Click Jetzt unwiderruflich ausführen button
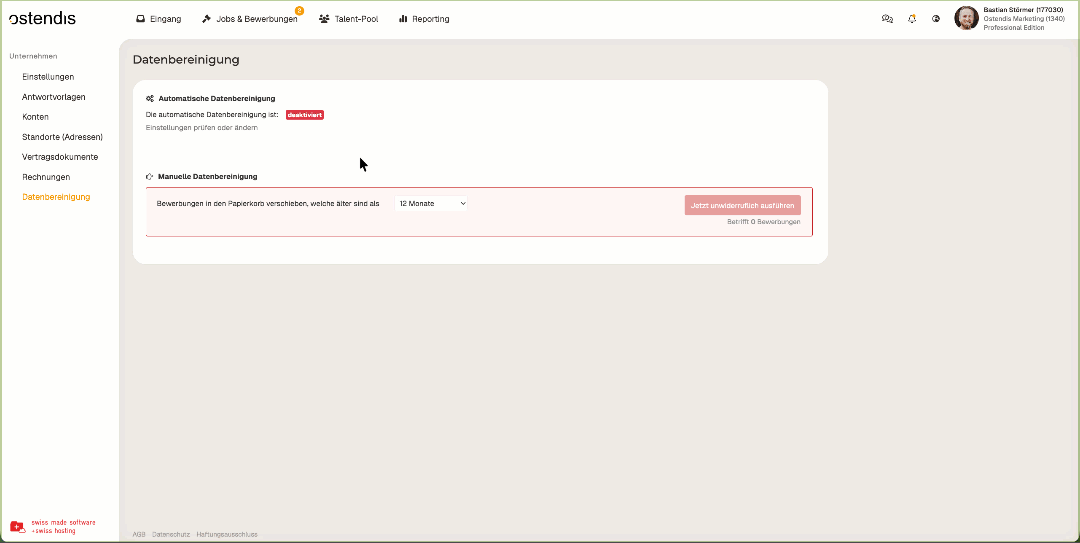Image resolution: width=1080 pixels, height=543 pixels. 742,205
